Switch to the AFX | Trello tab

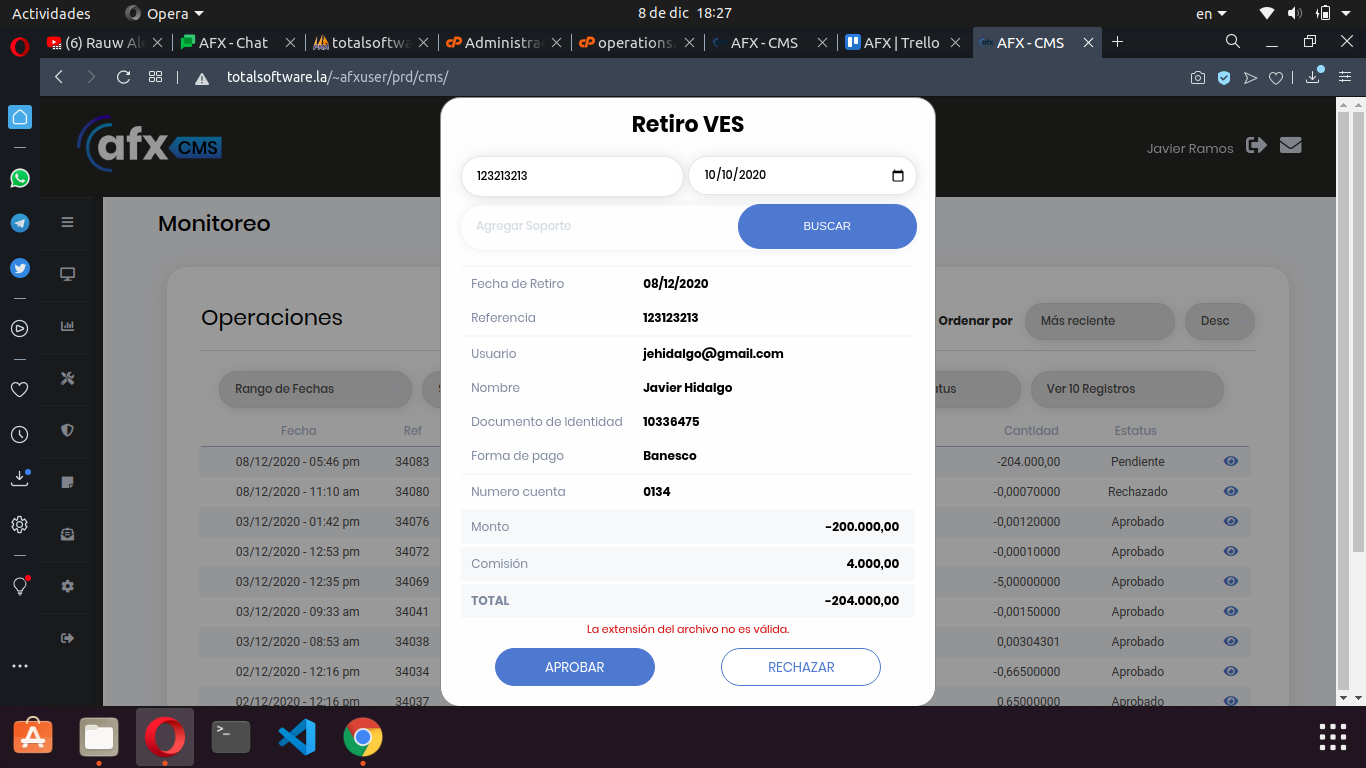coord(901,42)
